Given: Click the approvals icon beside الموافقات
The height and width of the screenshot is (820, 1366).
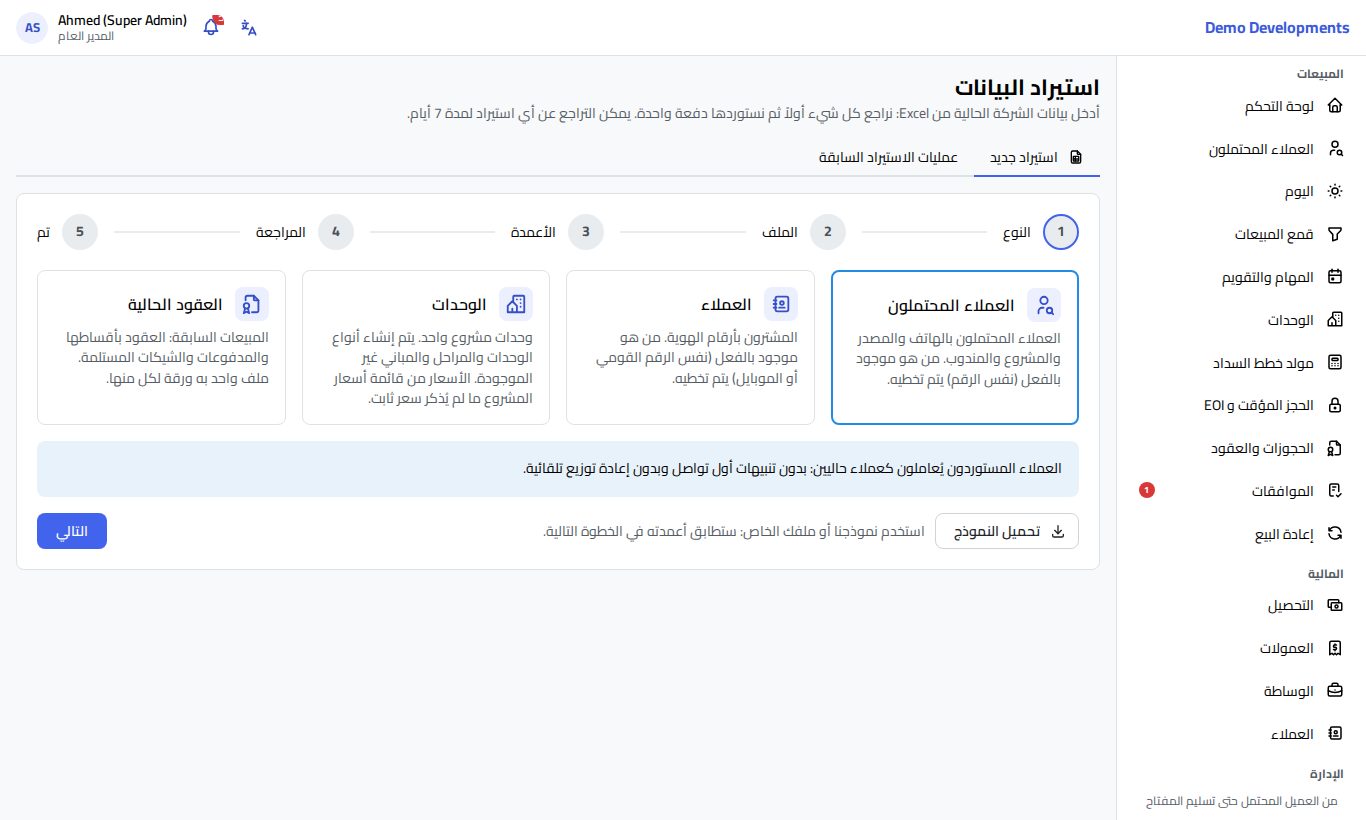Looking at the screenshot, I should point(1334,491).
